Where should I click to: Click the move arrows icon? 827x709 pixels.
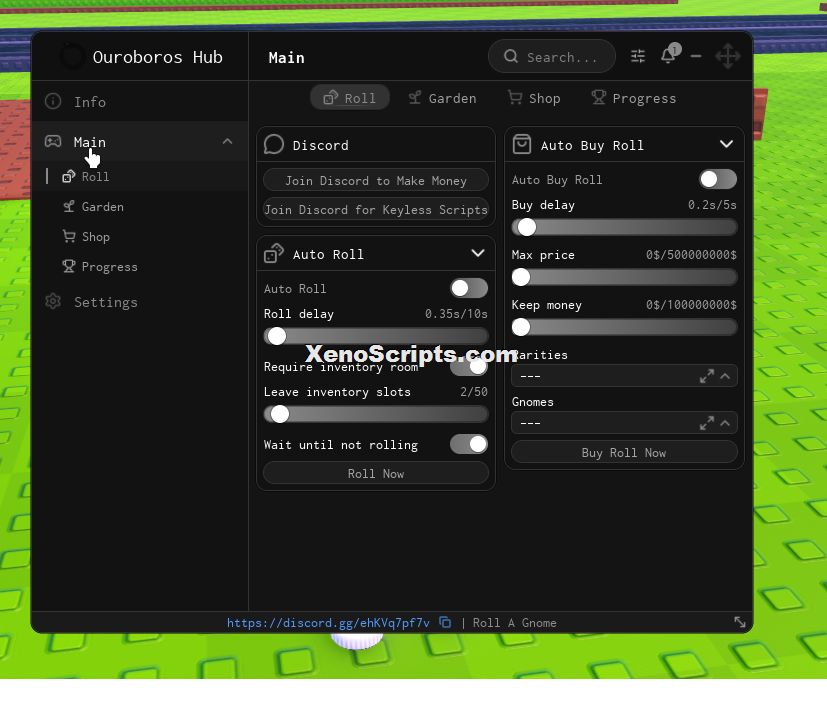point(728,56)
